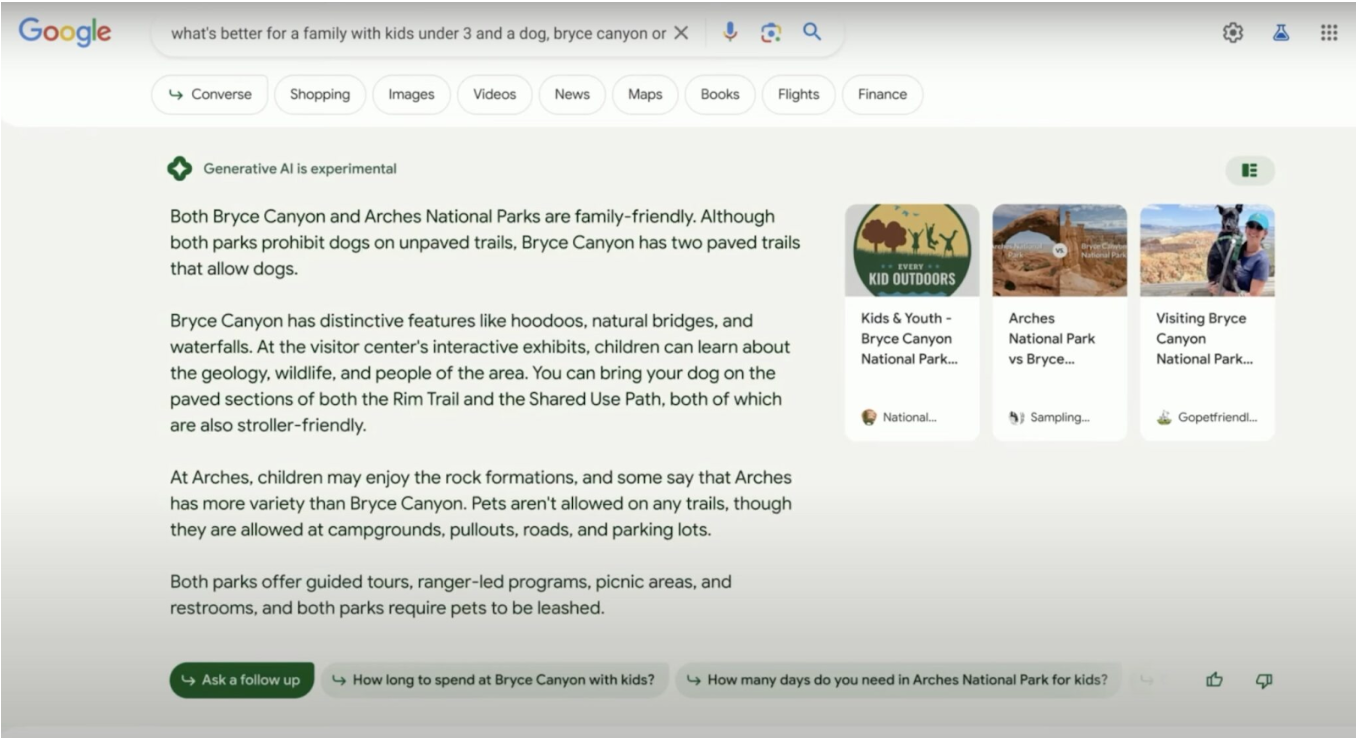Switch to Videos results
Viewport: 1356px width, 740px height.
point(495,94)
